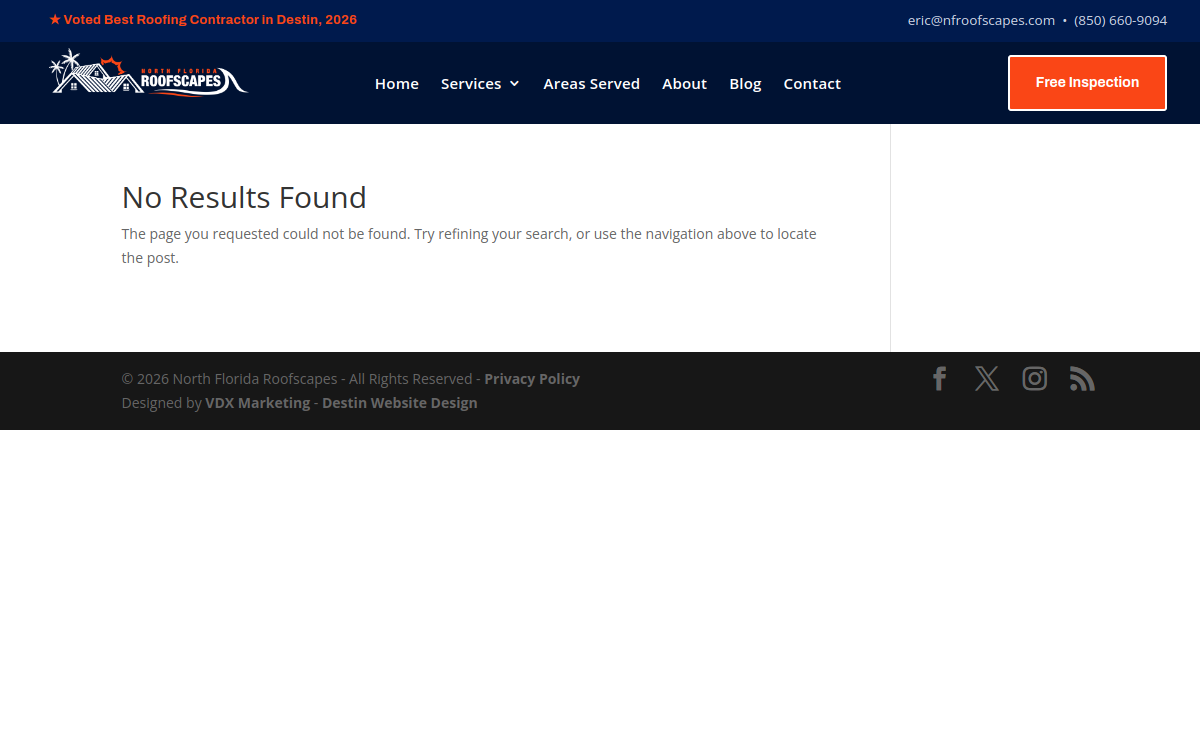Open the Facebook social icon in footer

point(939,379)
